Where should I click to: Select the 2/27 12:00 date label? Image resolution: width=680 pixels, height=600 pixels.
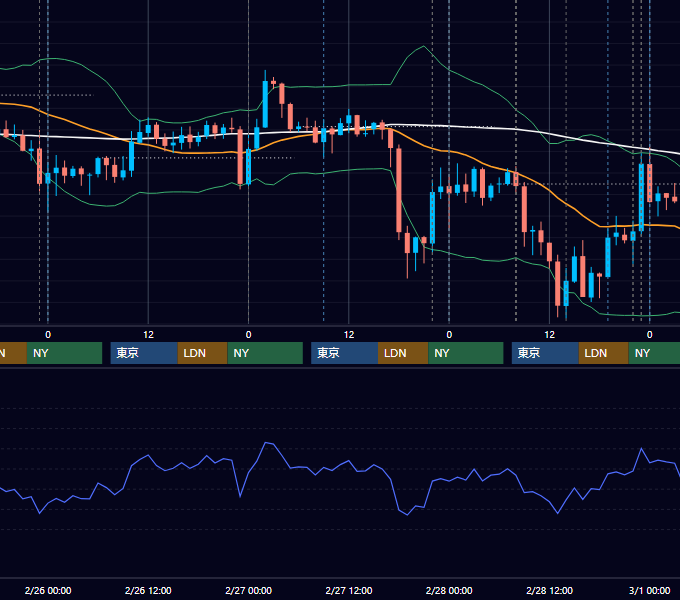tap(349, 590)
